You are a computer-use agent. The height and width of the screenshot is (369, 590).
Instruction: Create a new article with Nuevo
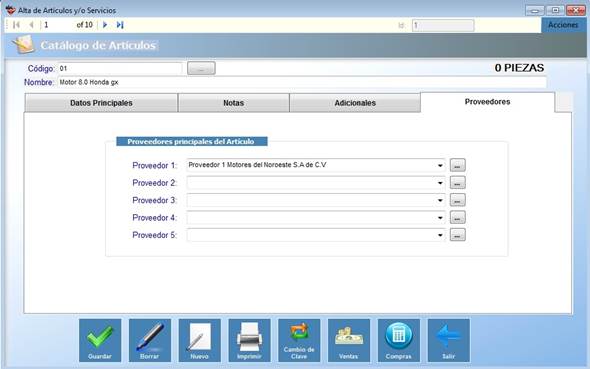click(199, 340)
